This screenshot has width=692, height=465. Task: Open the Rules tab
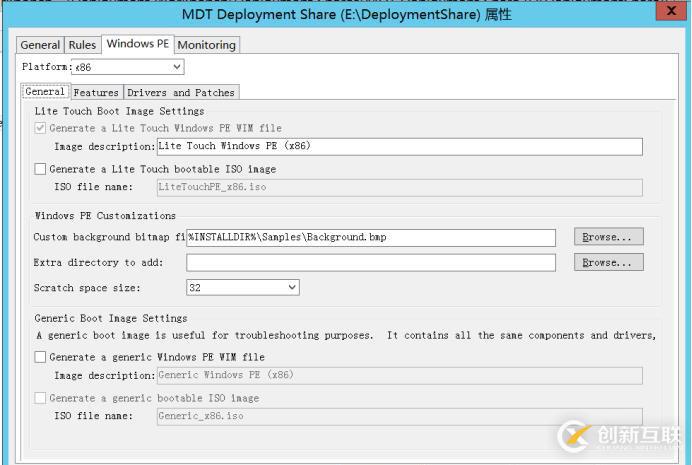click(x=82, y=45)
